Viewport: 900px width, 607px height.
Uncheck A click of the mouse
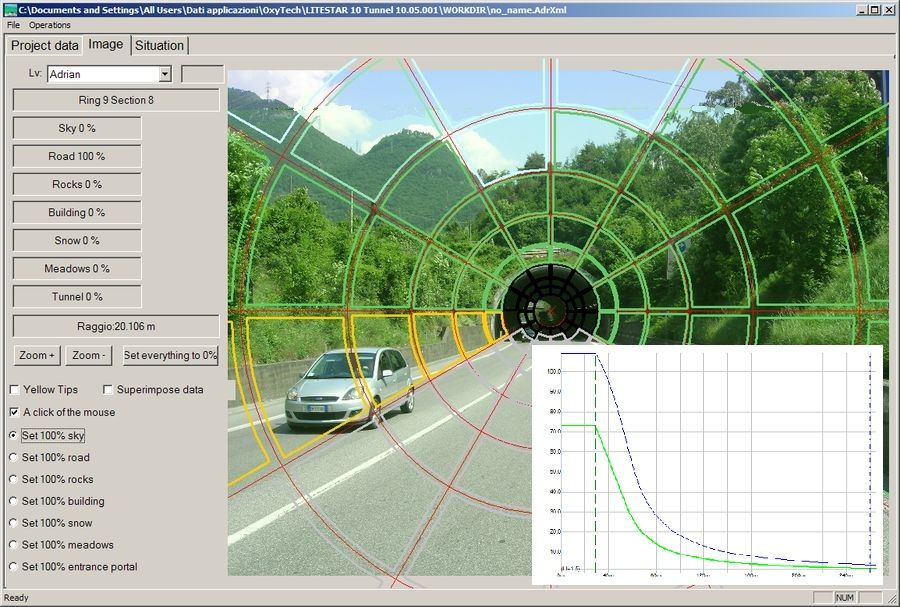click(14, 413)
